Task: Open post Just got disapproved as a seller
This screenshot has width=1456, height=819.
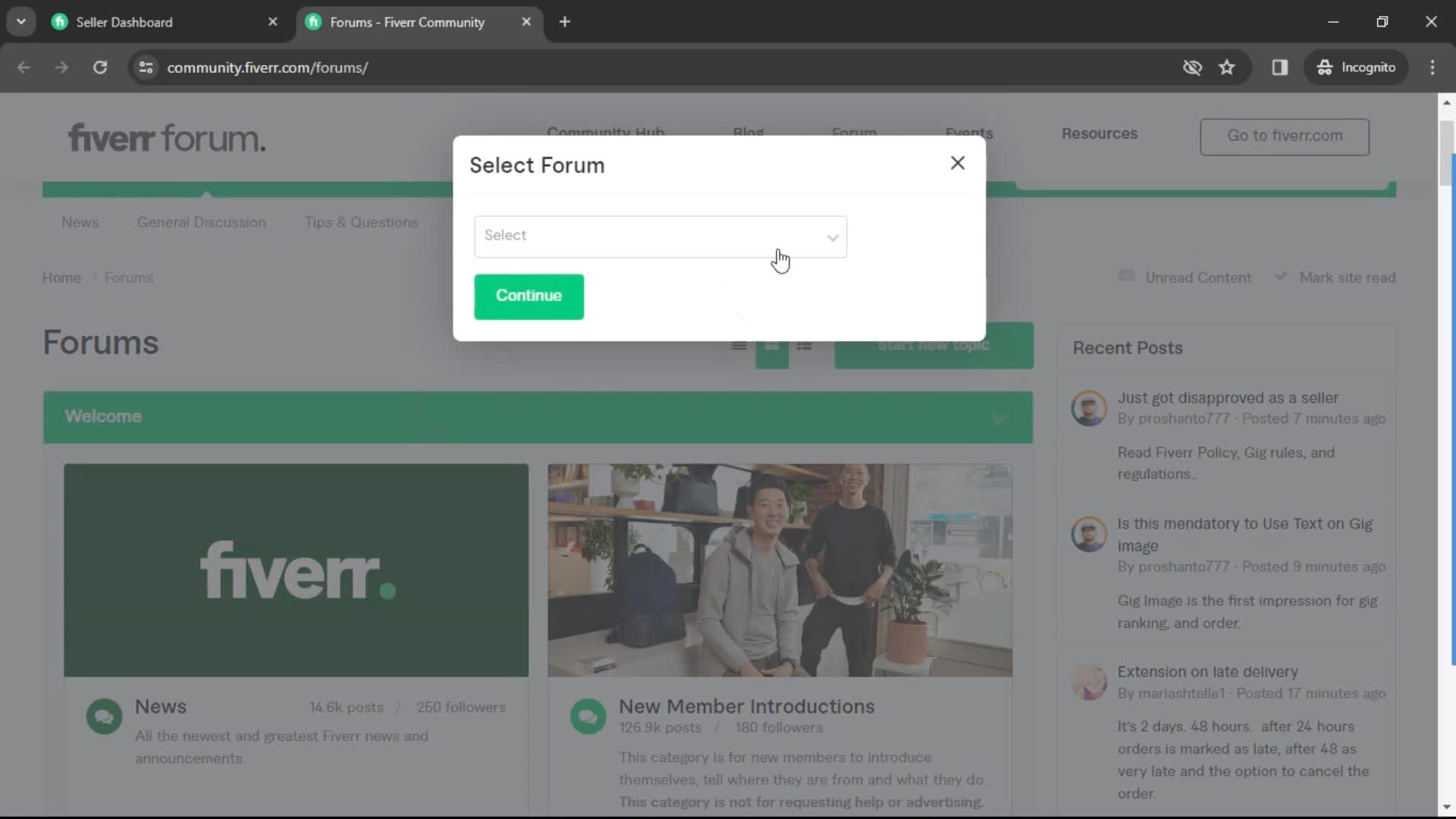Action: tap(1228, 398)
